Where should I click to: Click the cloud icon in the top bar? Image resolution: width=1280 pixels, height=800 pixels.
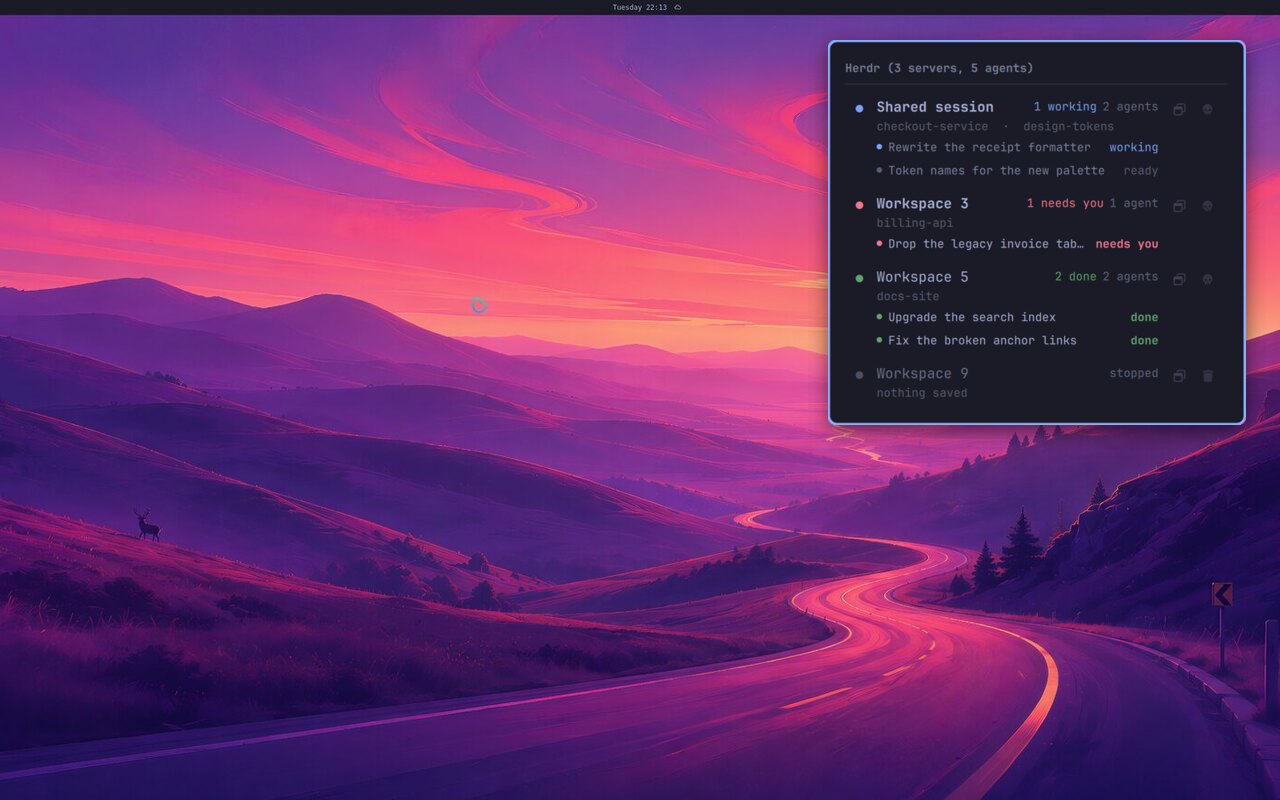click(x=678, y=7)
